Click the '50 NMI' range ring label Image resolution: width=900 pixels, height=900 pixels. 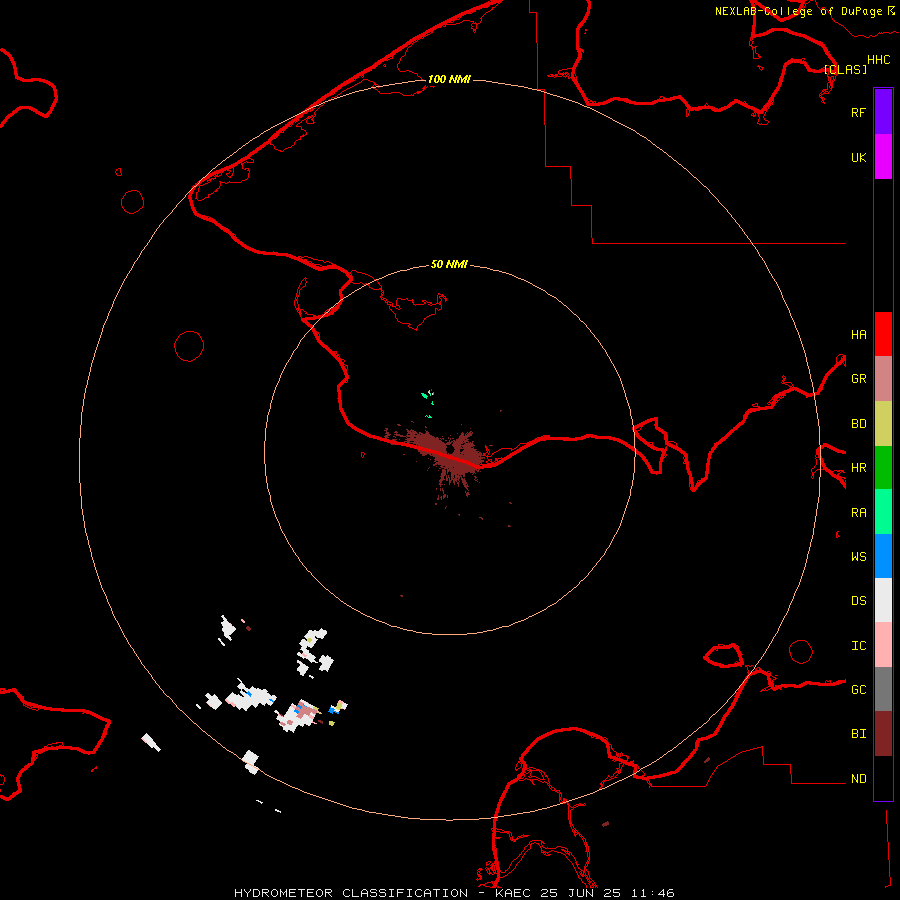pos(449,264)
